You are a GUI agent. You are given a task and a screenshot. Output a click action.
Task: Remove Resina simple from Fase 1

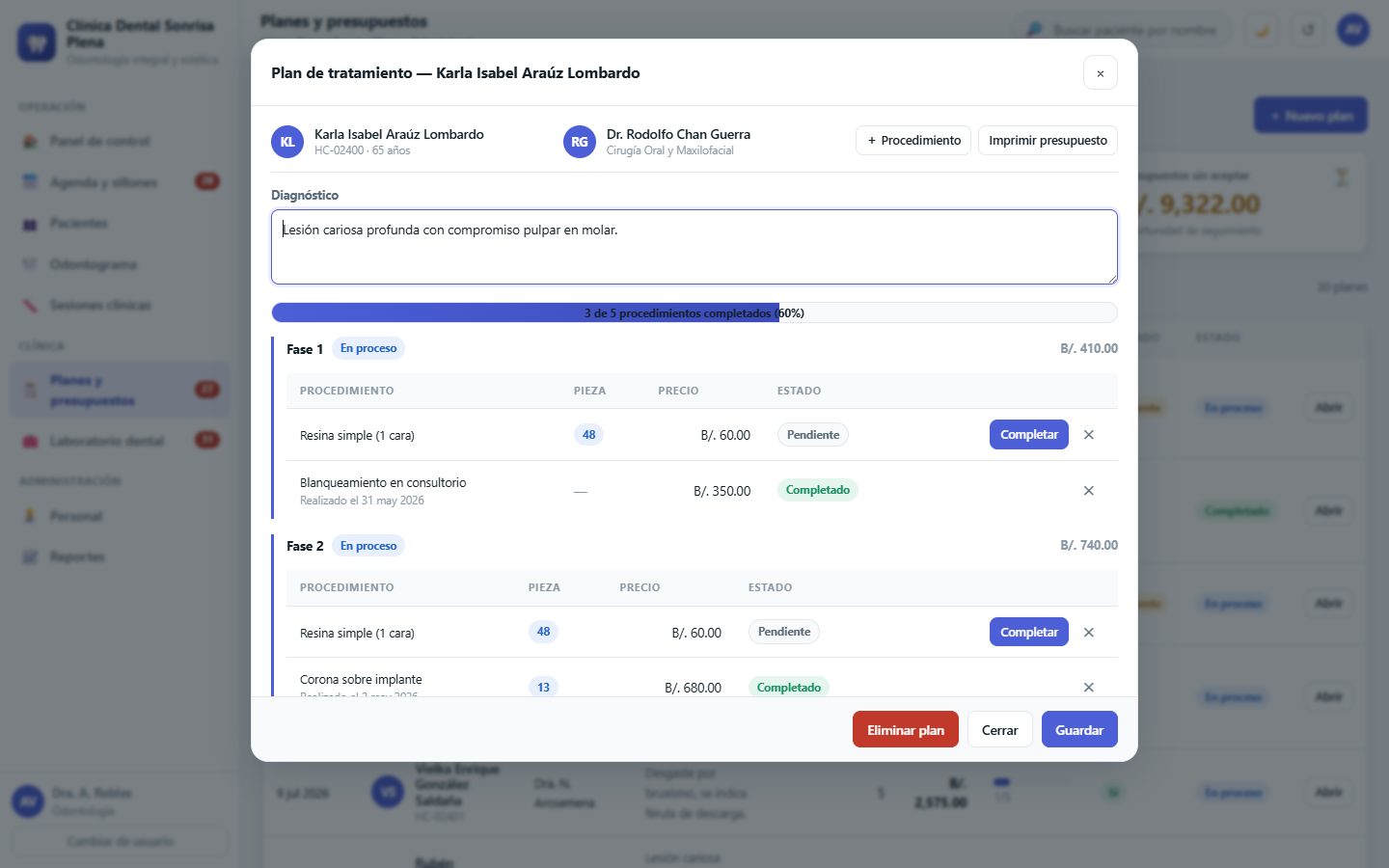pos(1089,435)
